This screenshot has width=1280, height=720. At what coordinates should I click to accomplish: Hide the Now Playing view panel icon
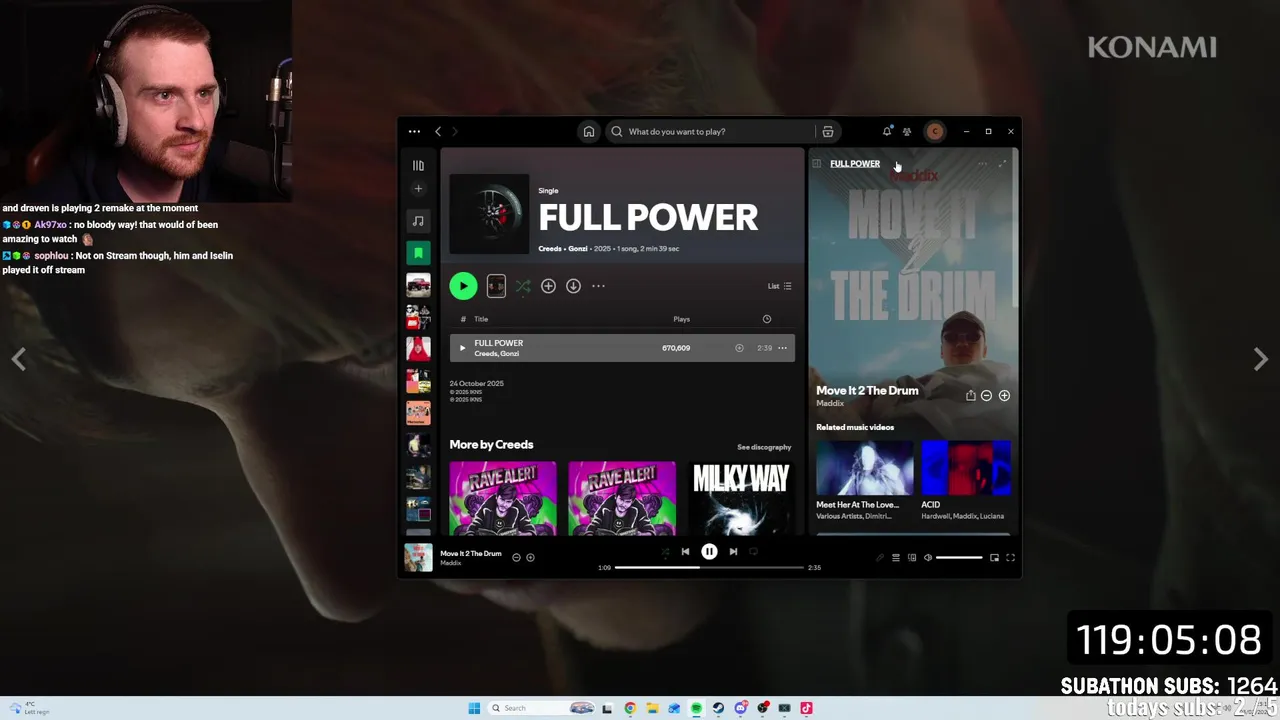coord(817,163)
